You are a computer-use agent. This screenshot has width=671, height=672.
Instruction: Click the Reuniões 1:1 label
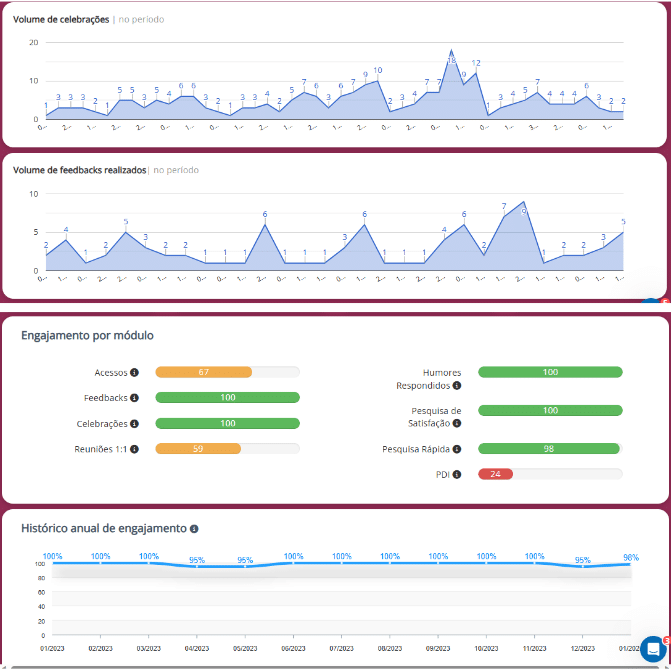point(101,449)
